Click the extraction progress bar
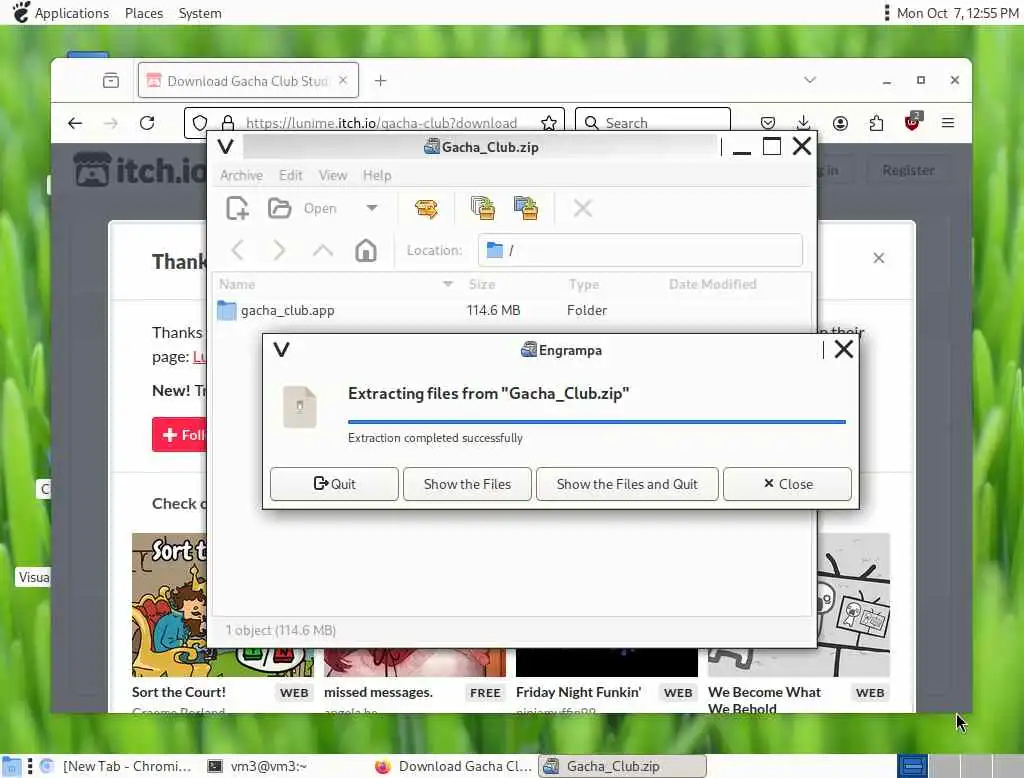This screenshot has width=1024, height=778. pyautogui.click(x=596, y=422)
